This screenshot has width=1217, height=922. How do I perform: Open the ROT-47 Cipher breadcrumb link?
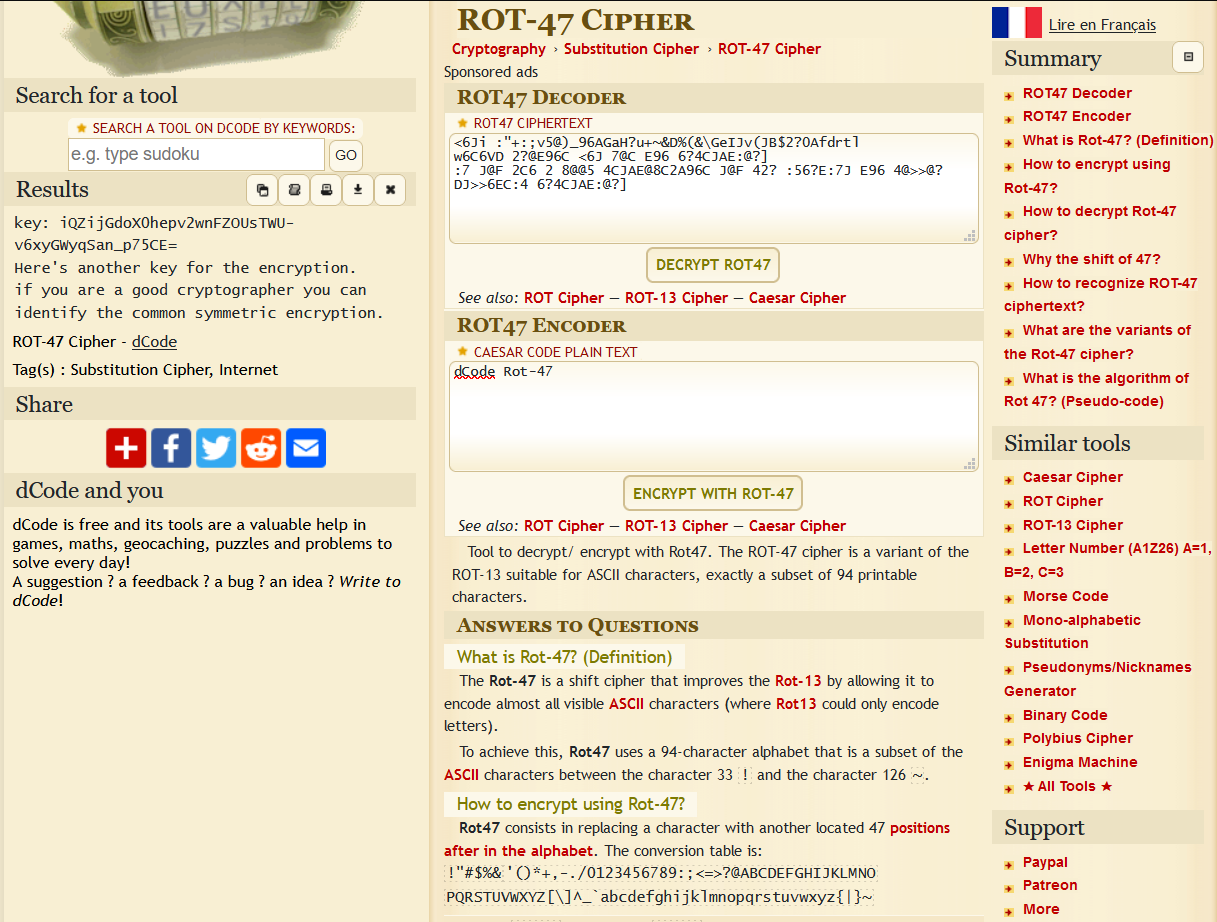click(769, 49)
